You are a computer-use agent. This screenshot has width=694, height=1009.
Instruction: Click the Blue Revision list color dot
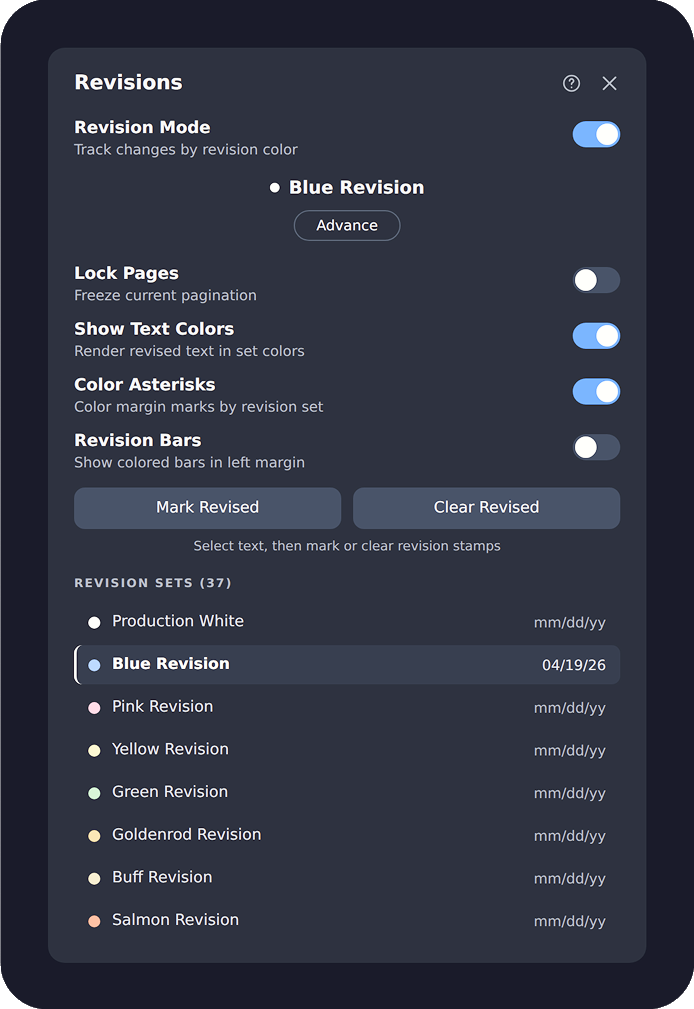click(94, 665)
